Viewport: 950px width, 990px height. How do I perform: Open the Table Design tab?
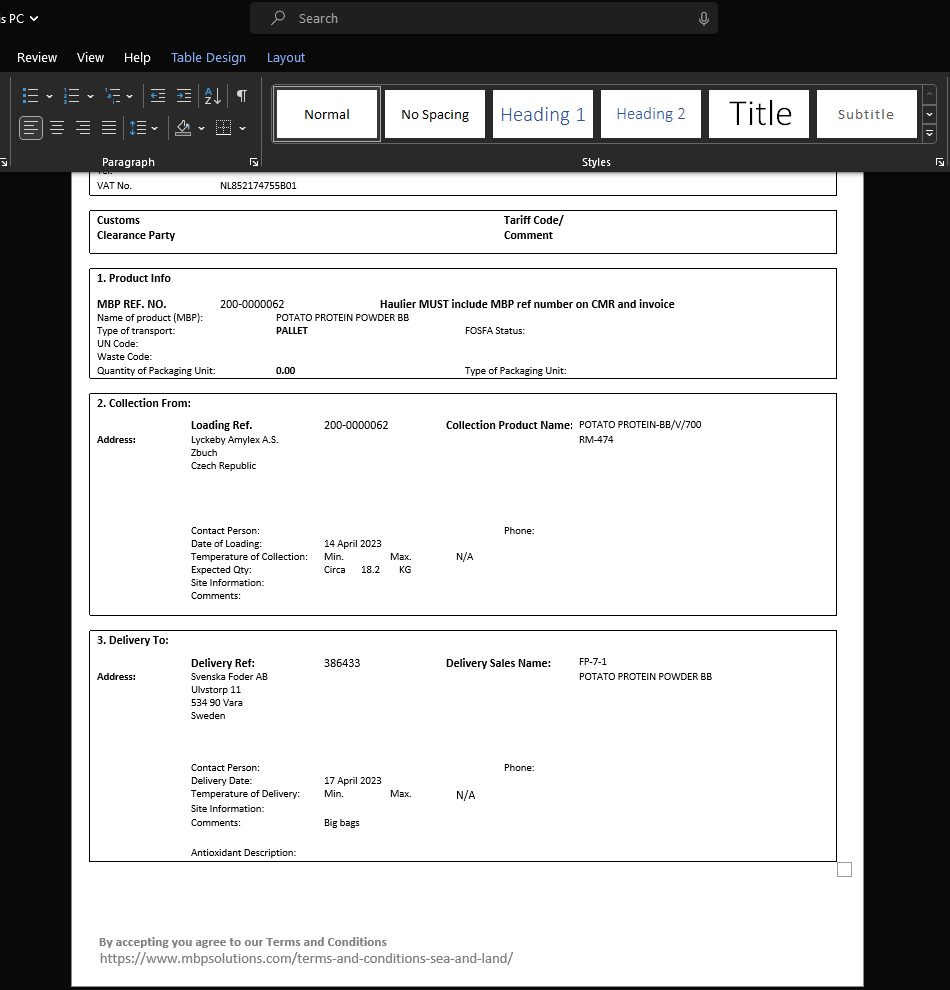pos(208,58)
